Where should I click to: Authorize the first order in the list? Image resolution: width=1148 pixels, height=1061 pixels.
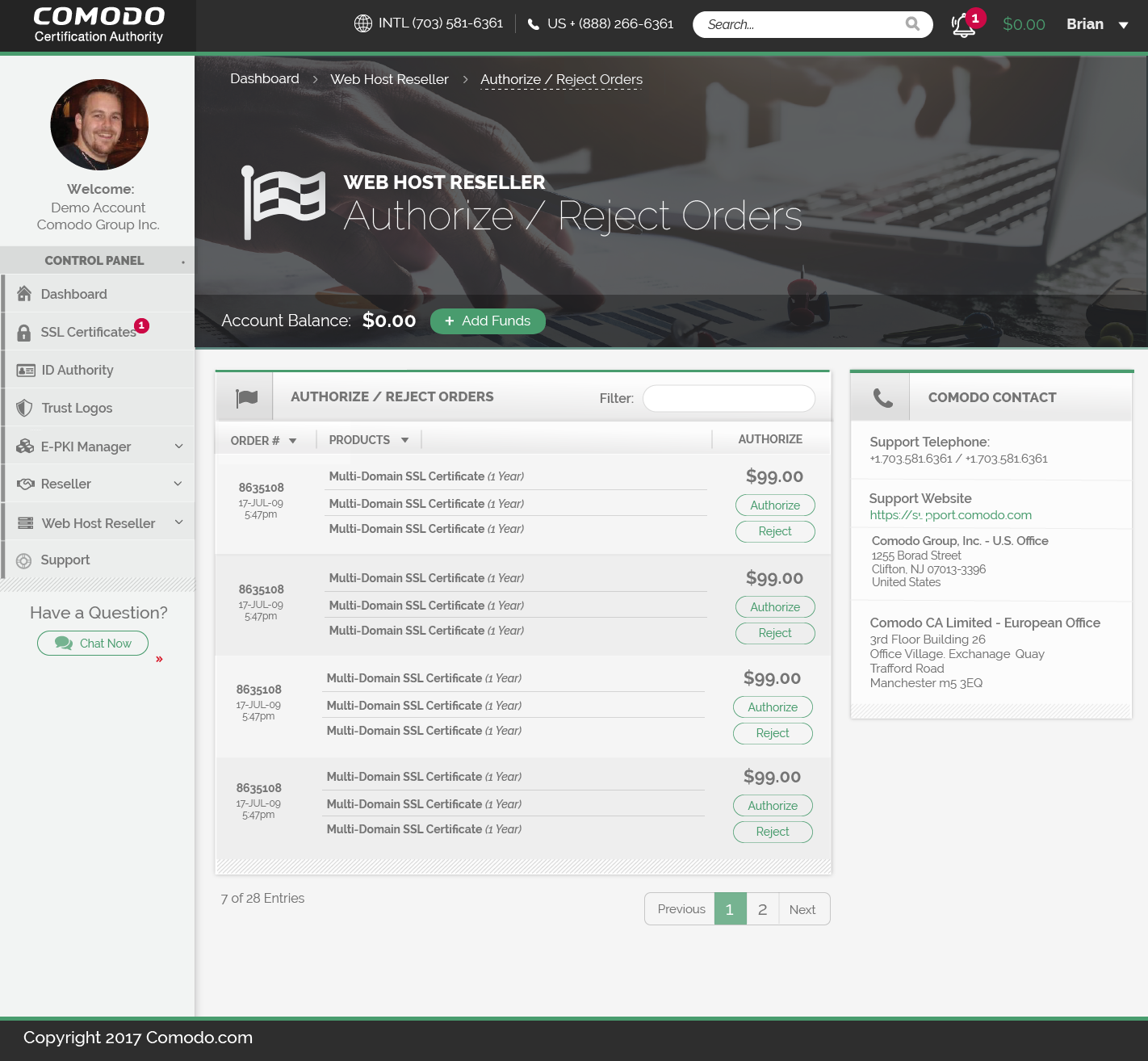click(x=775, y=505)
